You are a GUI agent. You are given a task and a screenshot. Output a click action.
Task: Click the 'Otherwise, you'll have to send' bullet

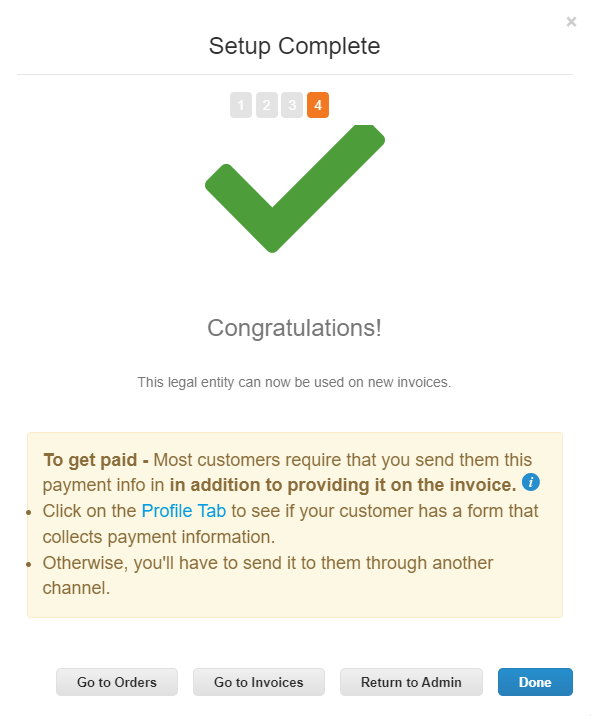coord(268,575)
